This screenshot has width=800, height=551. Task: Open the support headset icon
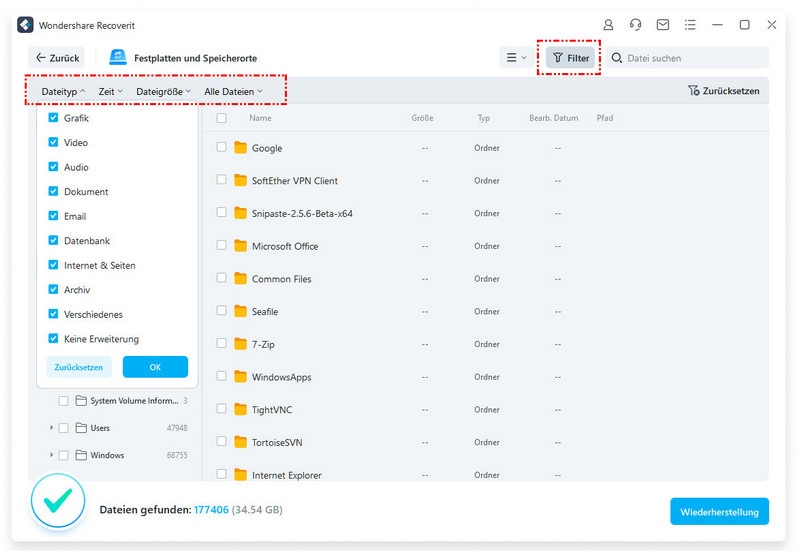(x=635, y=24)
